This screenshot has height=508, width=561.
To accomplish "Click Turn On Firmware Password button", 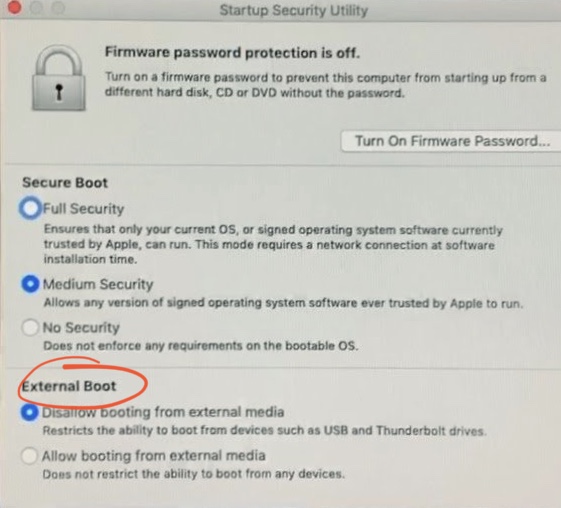I will [452, 141].
